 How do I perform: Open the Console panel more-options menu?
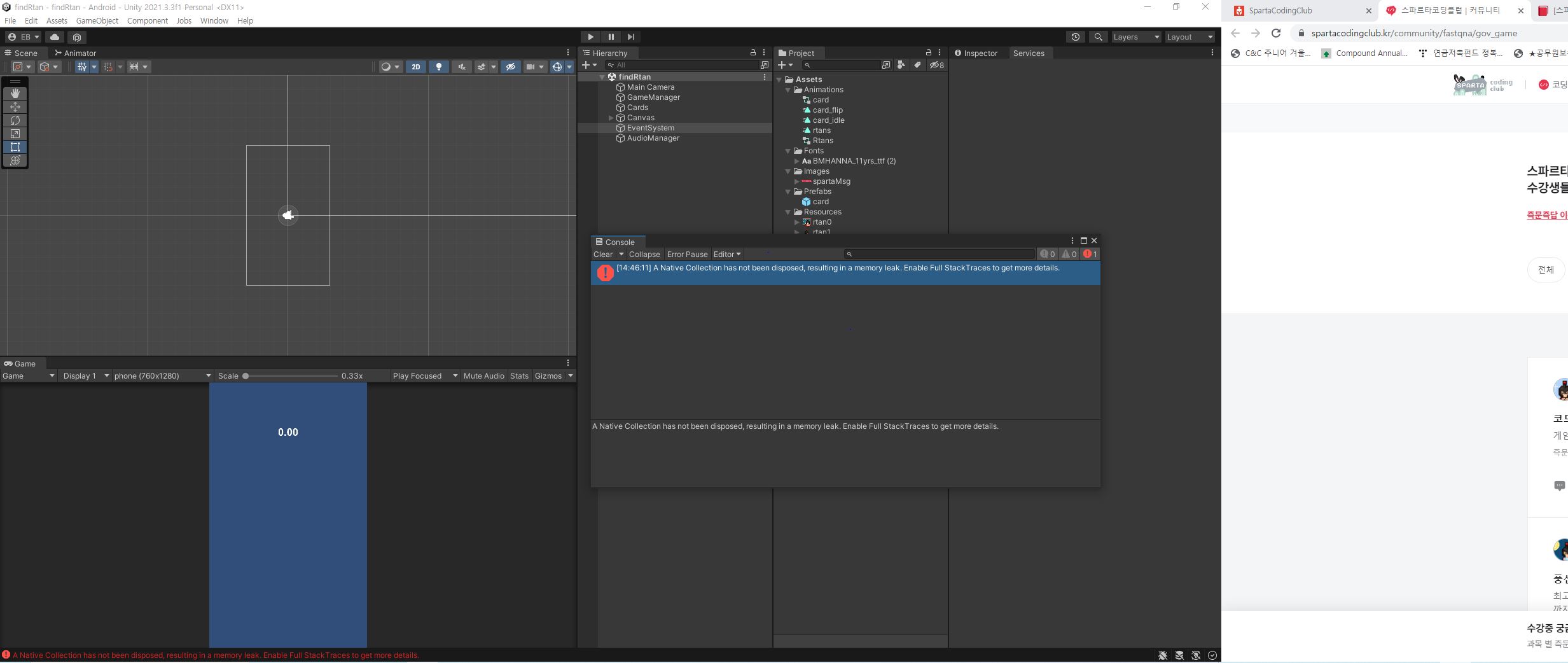1072,241
